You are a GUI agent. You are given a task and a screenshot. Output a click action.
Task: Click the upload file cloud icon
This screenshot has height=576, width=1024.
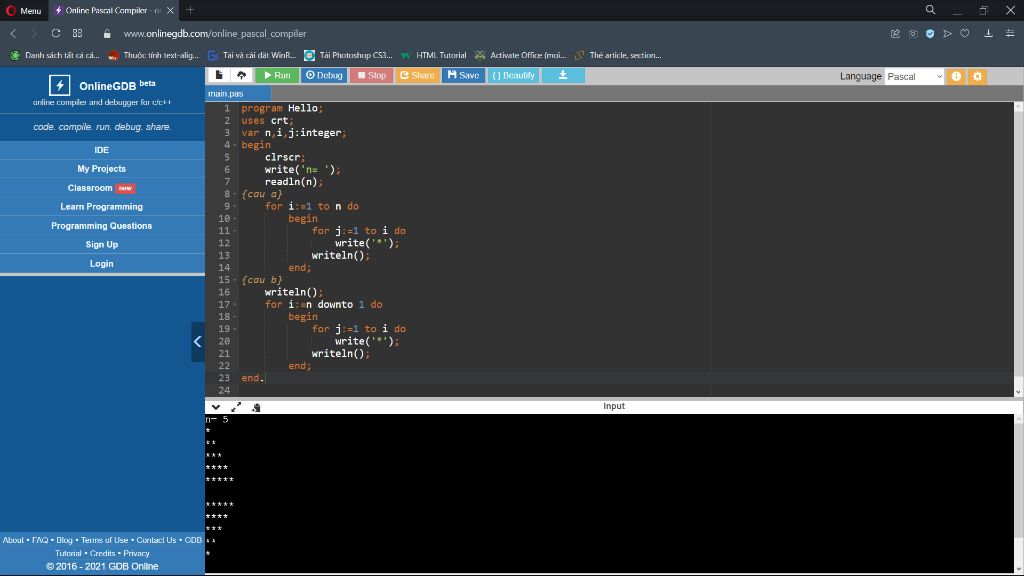(x=241, y=75)
